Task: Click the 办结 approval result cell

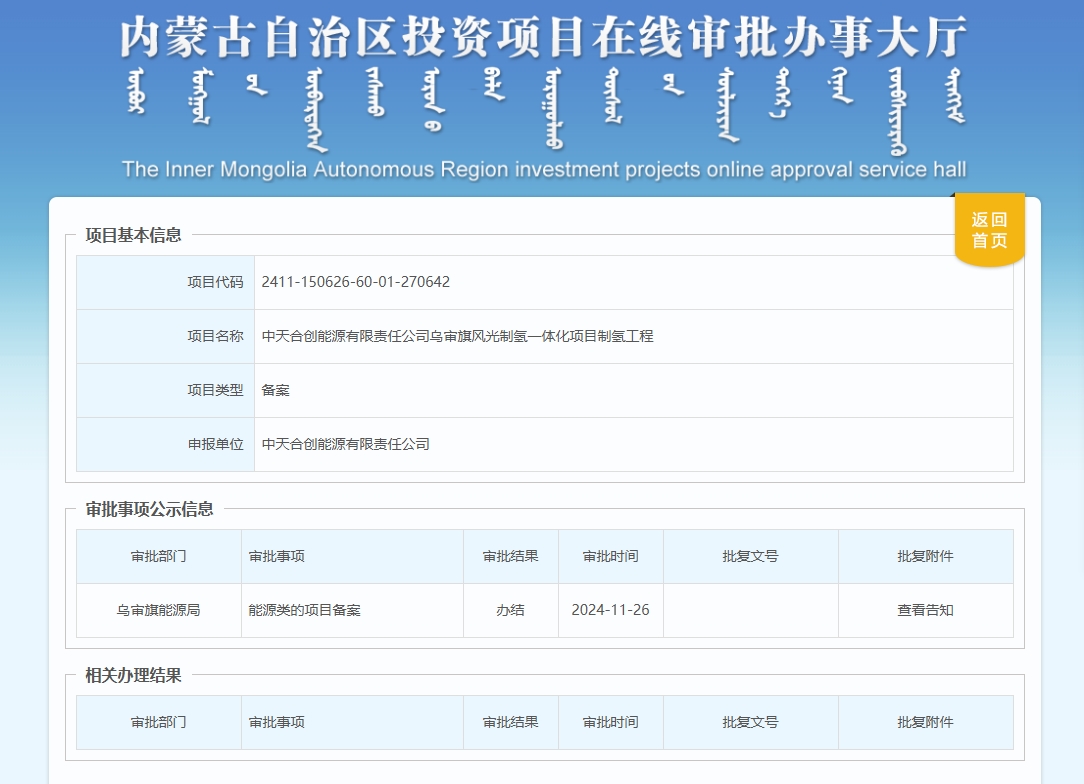Action: coord(510,610)
